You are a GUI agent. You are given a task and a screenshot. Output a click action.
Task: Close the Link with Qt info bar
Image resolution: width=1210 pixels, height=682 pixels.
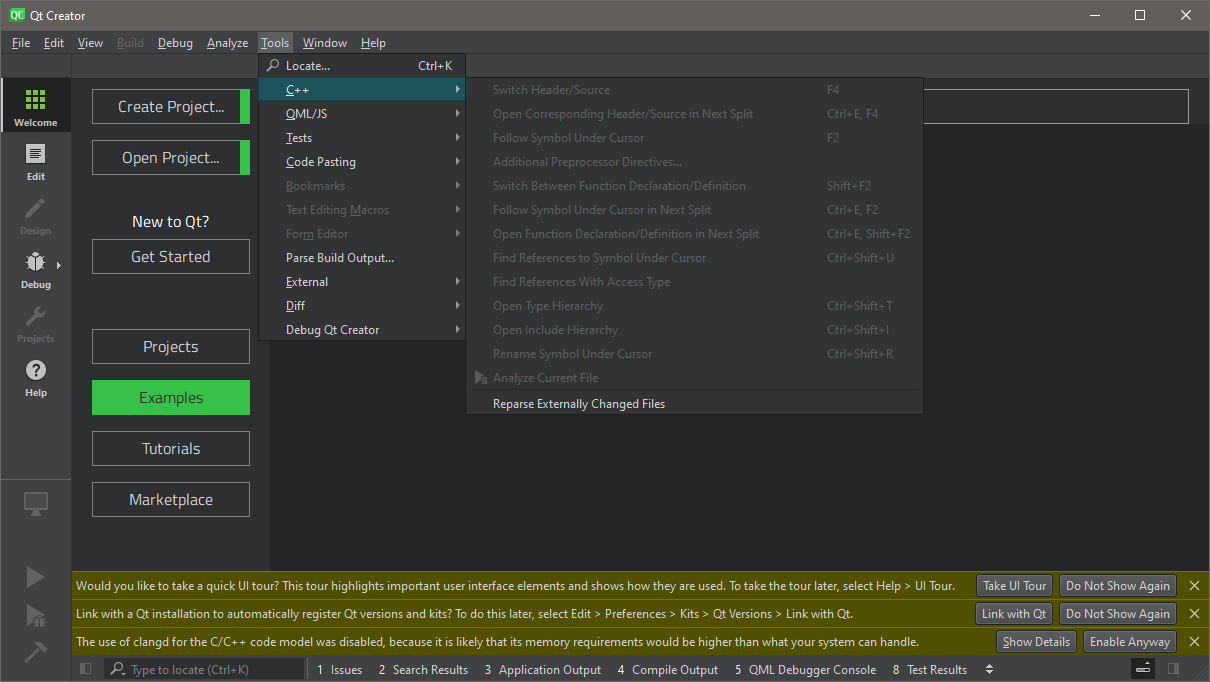pyautogui.click(x=1194, y=614)
